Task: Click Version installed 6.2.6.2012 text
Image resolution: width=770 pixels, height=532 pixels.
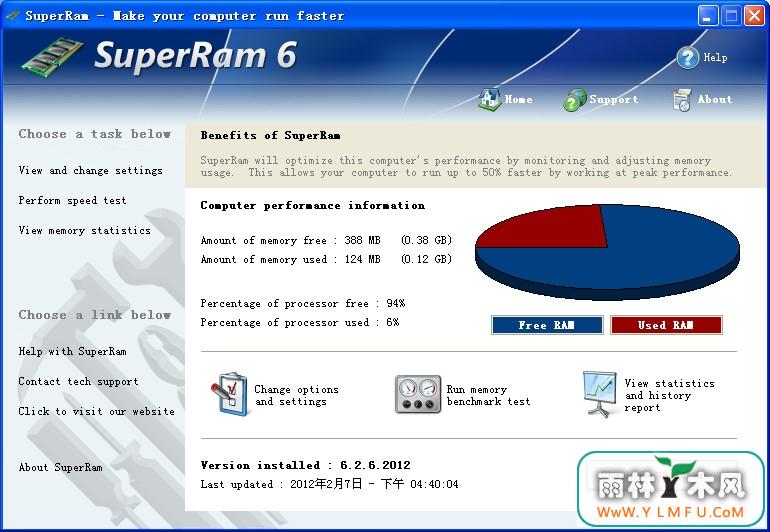Action: click(305, 465)
